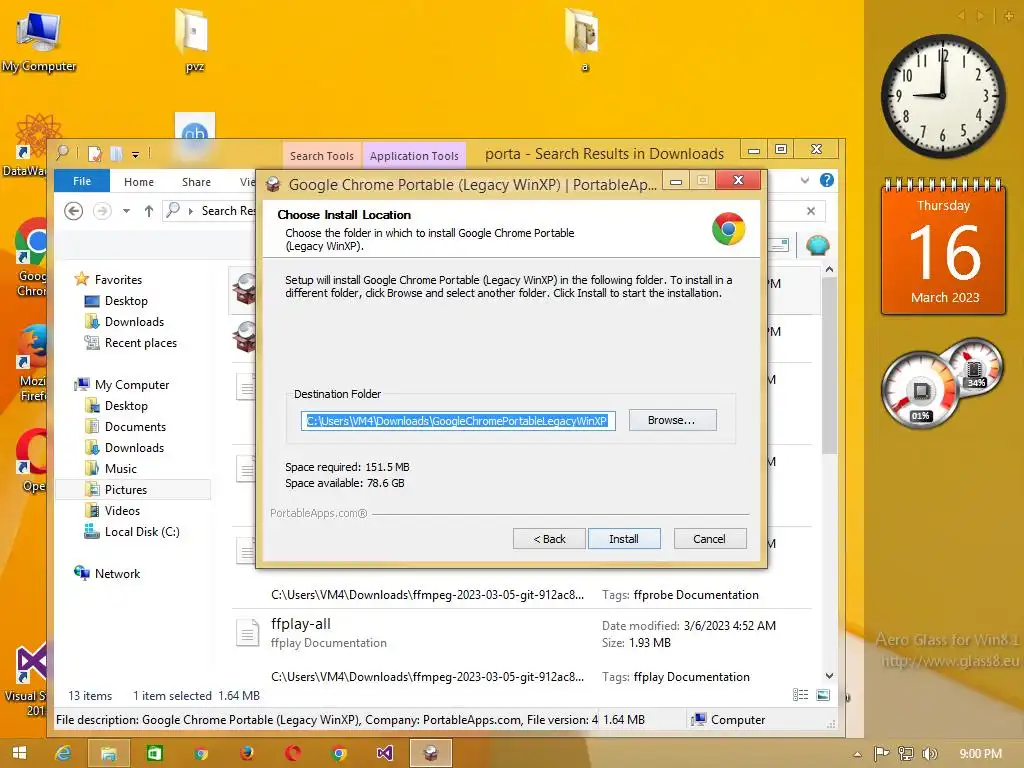Image resolution: width=1024 pixels, height=768 pixels.
Task: Select My Computer in navigation pane
Action: 132,385
